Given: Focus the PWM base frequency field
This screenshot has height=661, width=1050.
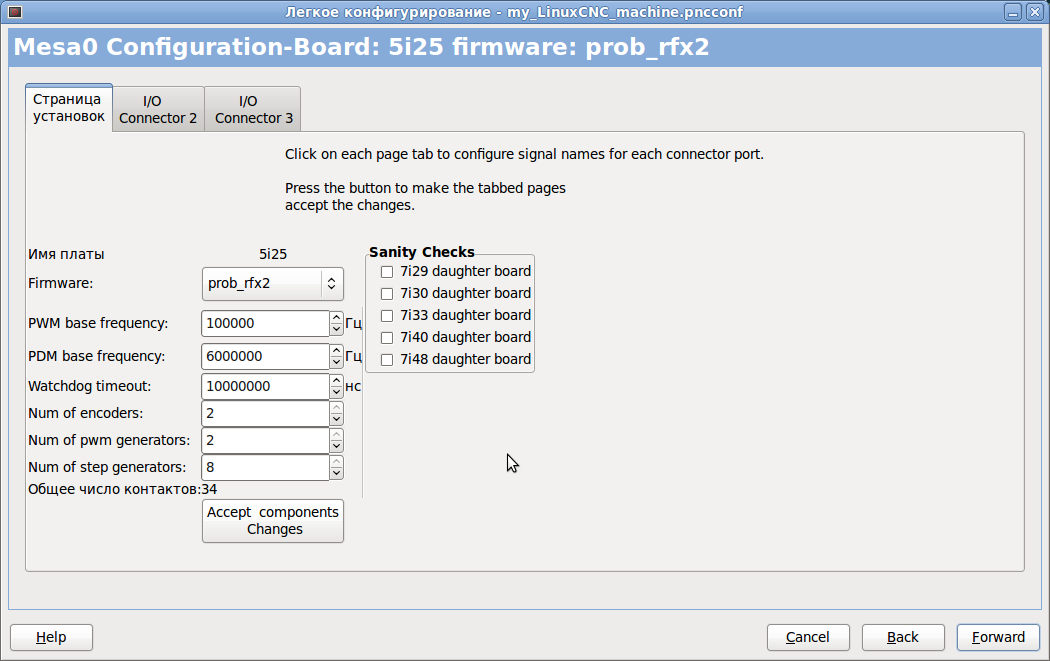Looking at the screenshot, I should pyautogui.click(x=265, y=323).
